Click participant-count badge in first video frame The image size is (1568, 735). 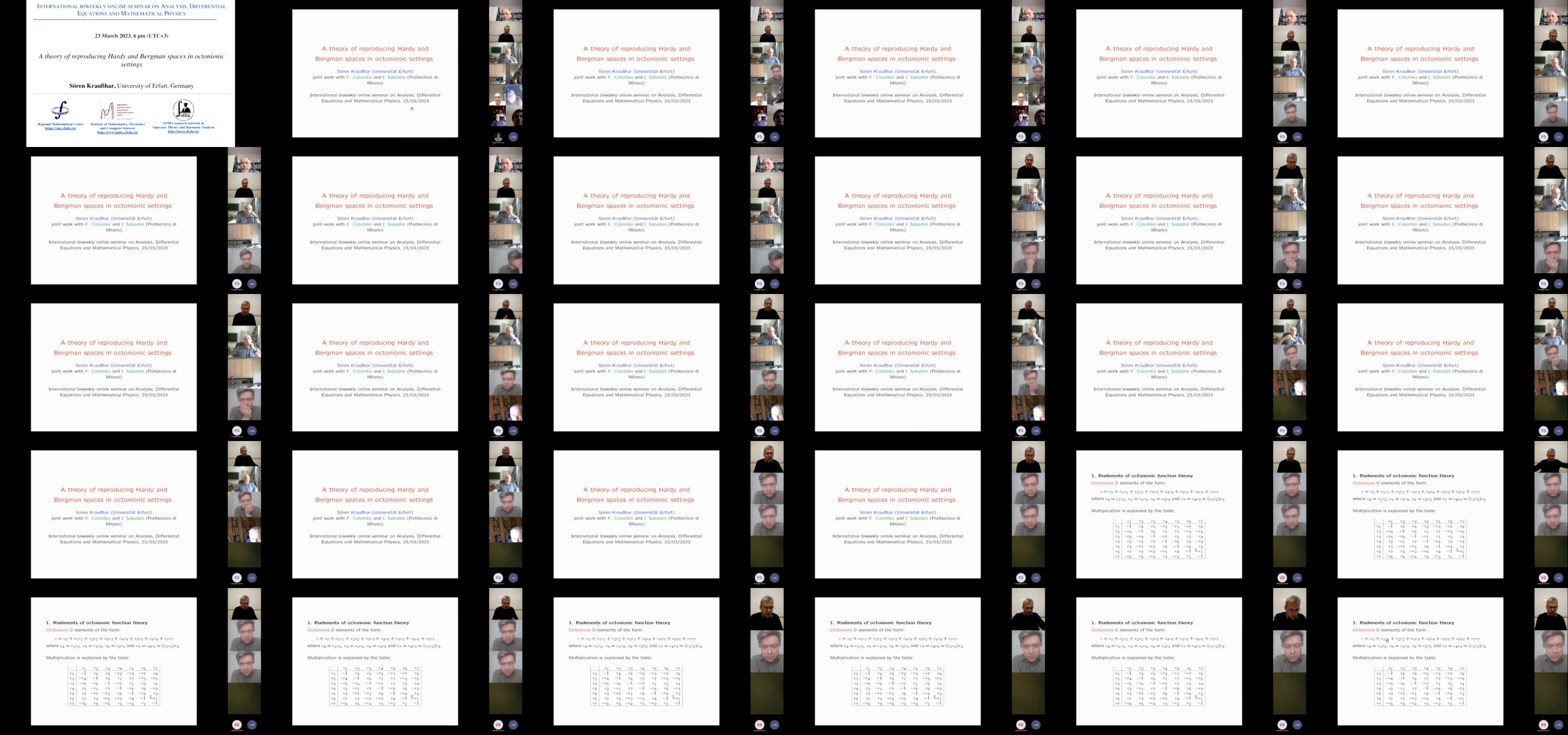[513, 137]
